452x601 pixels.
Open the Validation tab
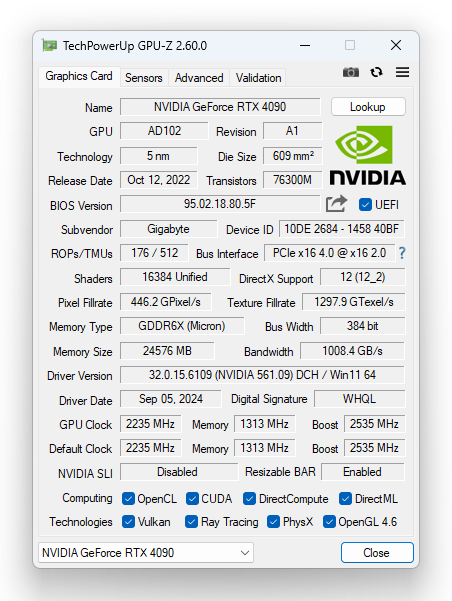(258, 78)
